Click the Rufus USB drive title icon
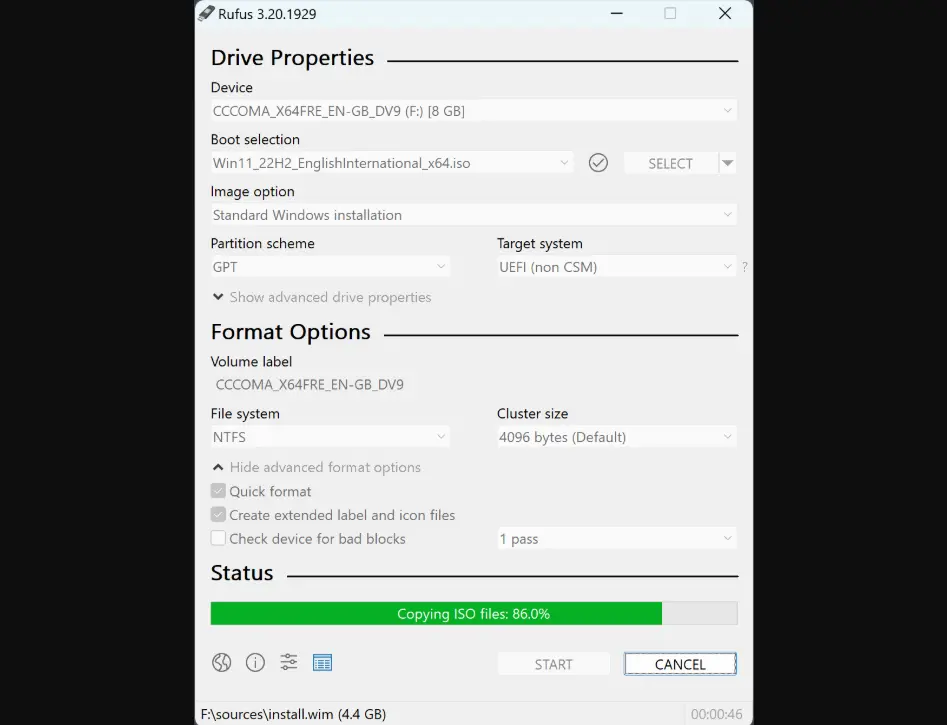Screen dimensions: 947x725 pos(206,13)
